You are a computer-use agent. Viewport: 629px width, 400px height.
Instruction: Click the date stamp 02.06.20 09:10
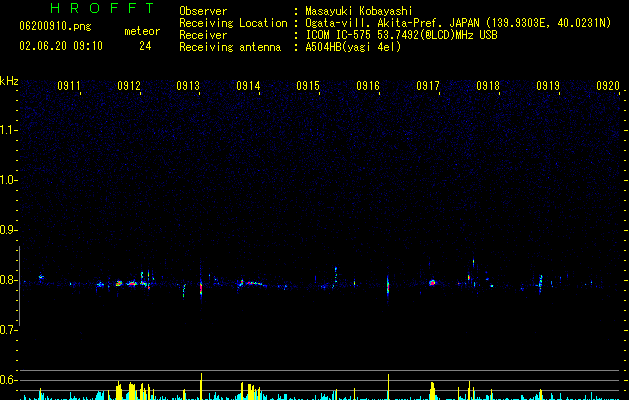(61, 46)
